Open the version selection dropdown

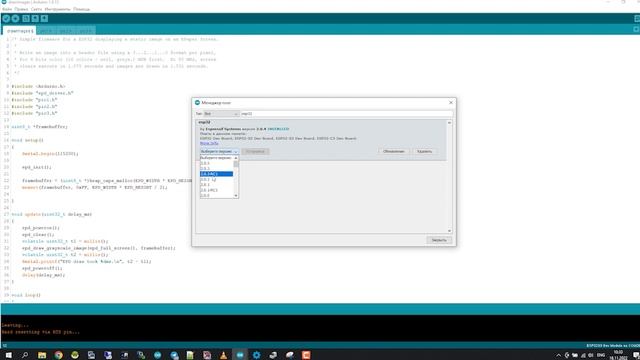[x=219, y=151]
